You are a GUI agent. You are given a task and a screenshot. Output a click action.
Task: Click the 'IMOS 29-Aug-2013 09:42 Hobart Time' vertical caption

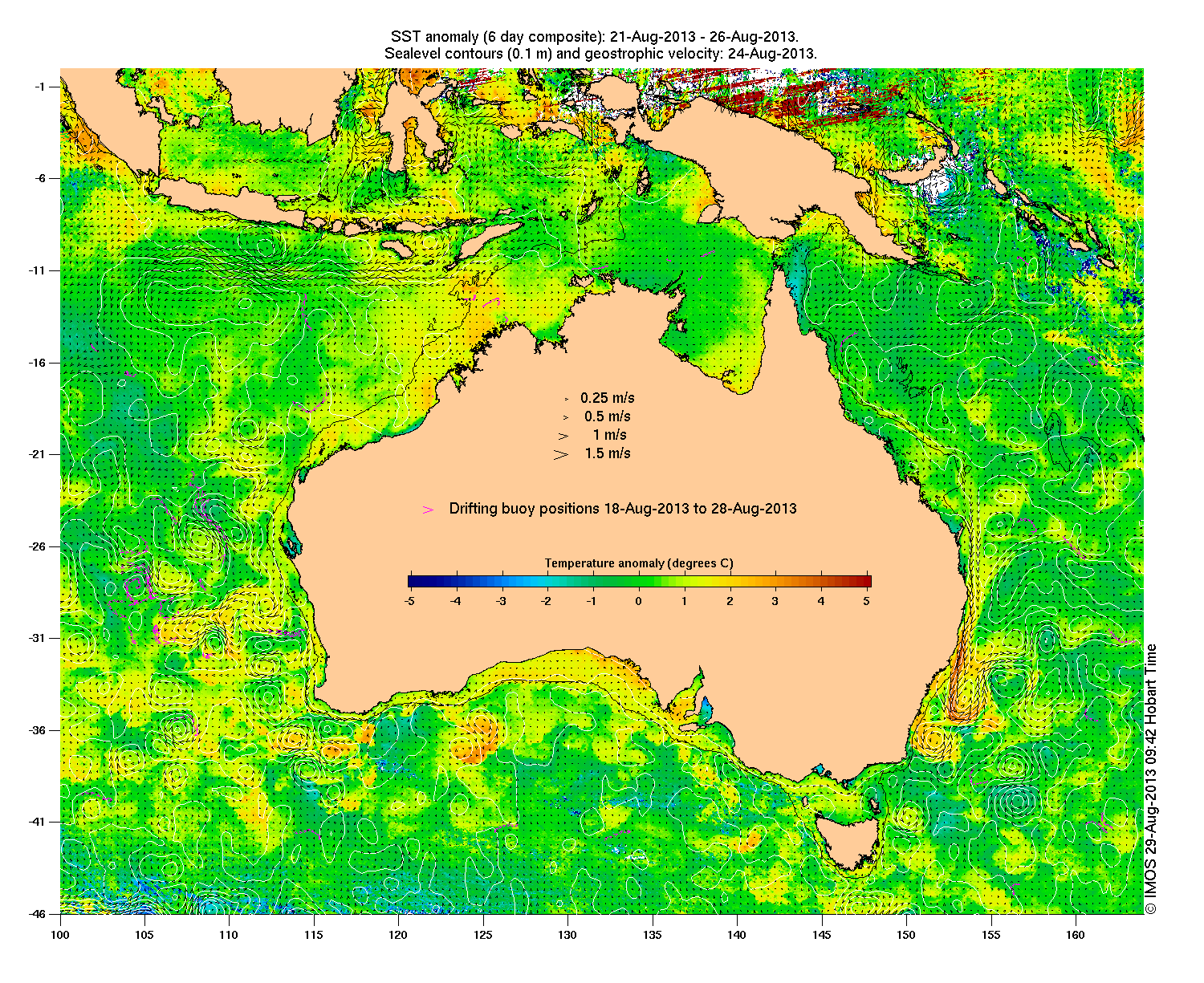1151,778
